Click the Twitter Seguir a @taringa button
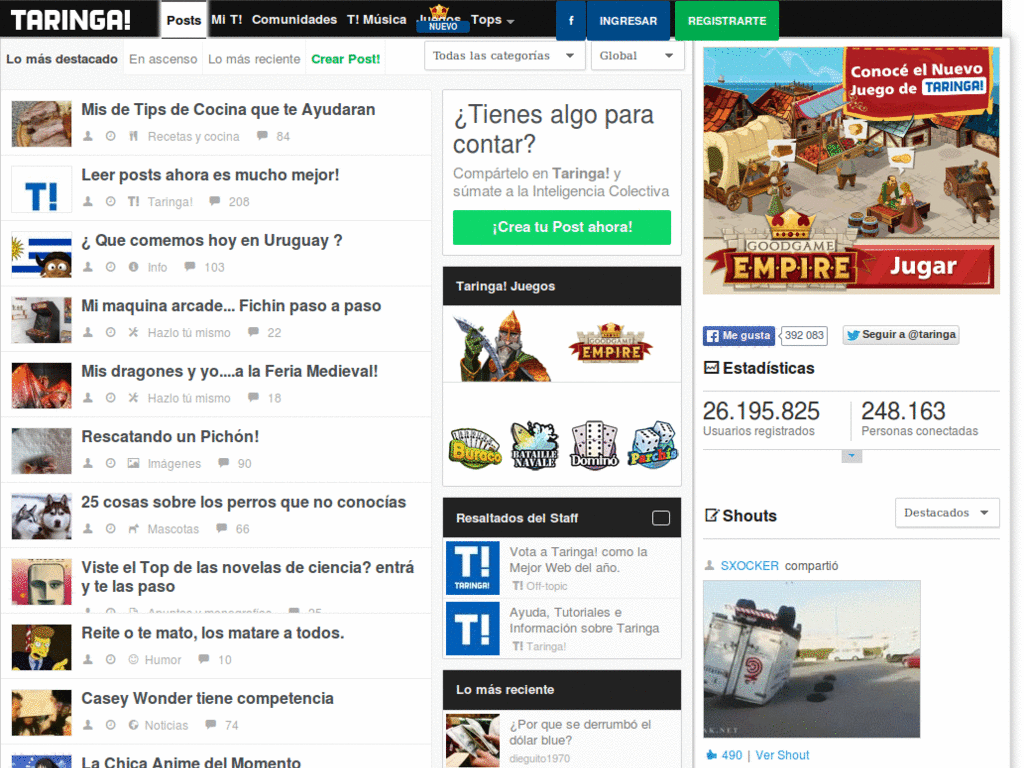The height and width of the screenshot is (768, 1024). pos(901,335)
